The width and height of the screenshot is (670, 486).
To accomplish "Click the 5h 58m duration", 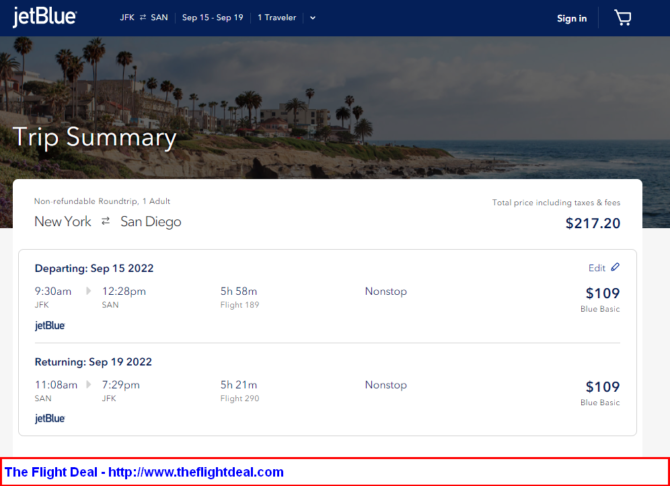I will 238,291.
